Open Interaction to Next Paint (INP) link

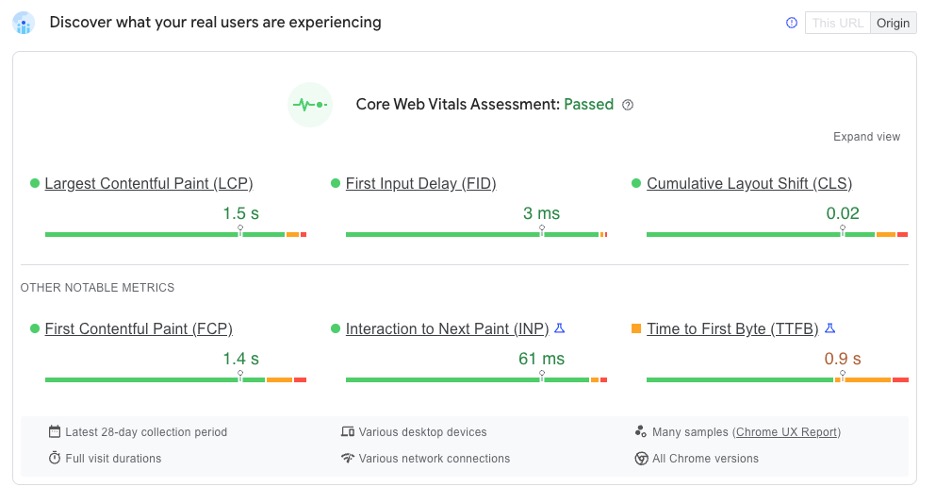[x=447, y=329]
